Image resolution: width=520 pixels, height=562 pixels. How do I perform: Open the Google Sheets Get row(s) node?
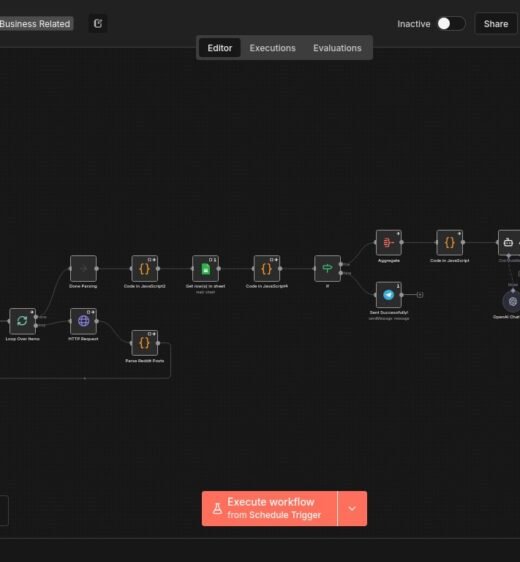205,268
